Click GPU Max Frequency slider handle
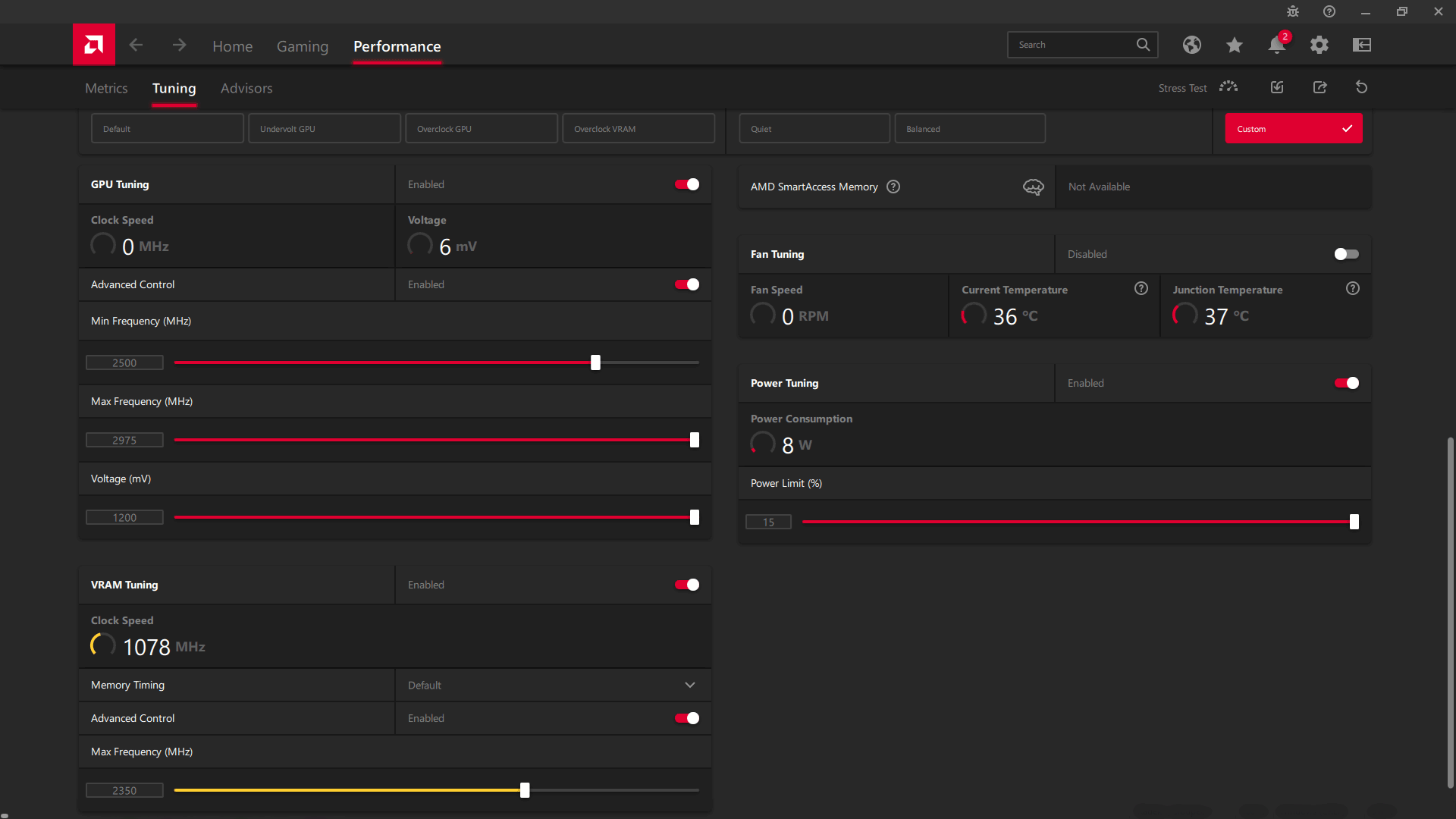Image resolution: width=1456 pixels, height=819 pixels. click(695, 440)
